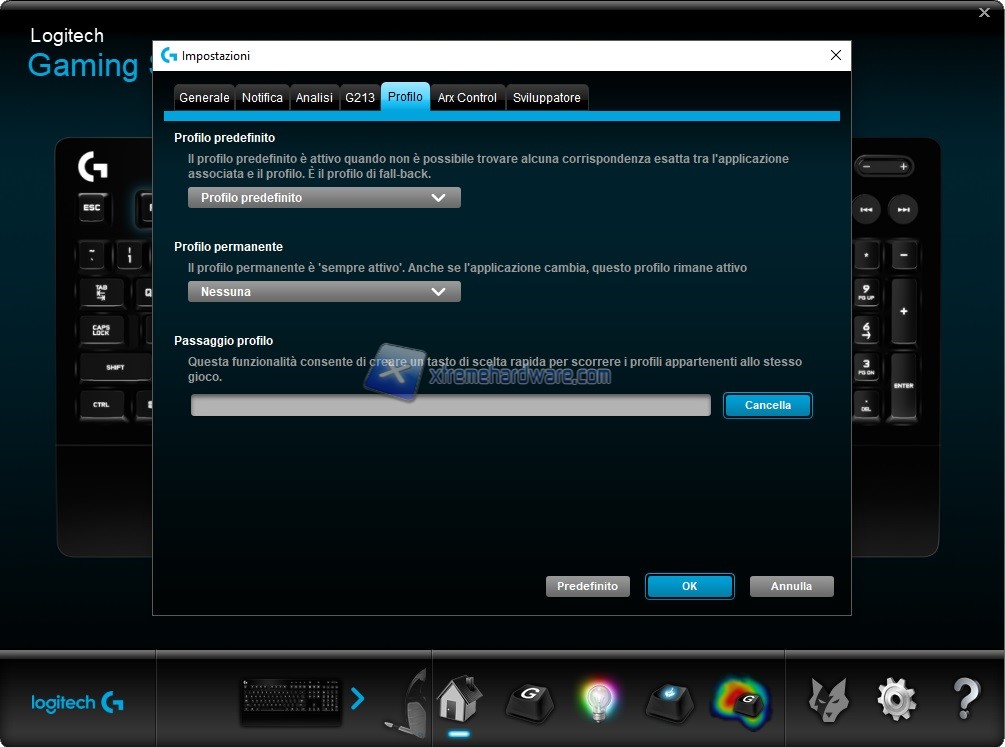Click the Home icon in bottom toolbar
The image size is (1005, 747).
pos(459,698)
